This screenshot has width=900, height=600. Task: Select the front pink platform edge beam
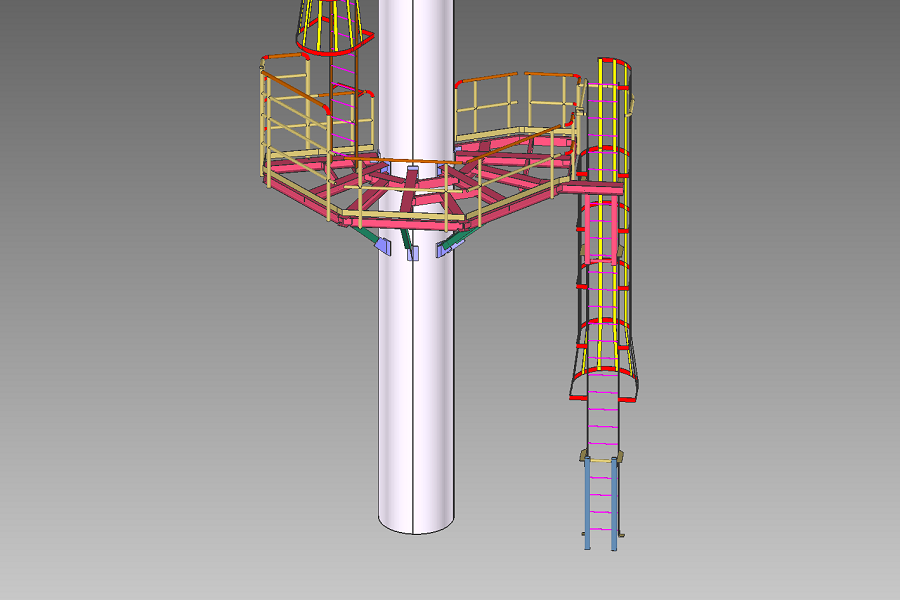[400, 217]
